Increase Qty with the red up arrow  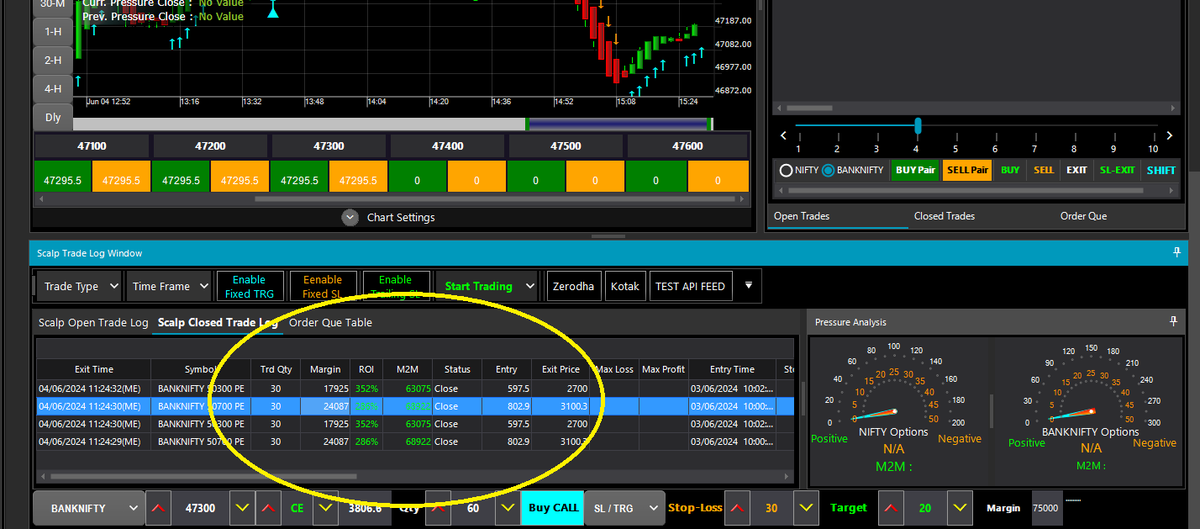tap(438, 508)
